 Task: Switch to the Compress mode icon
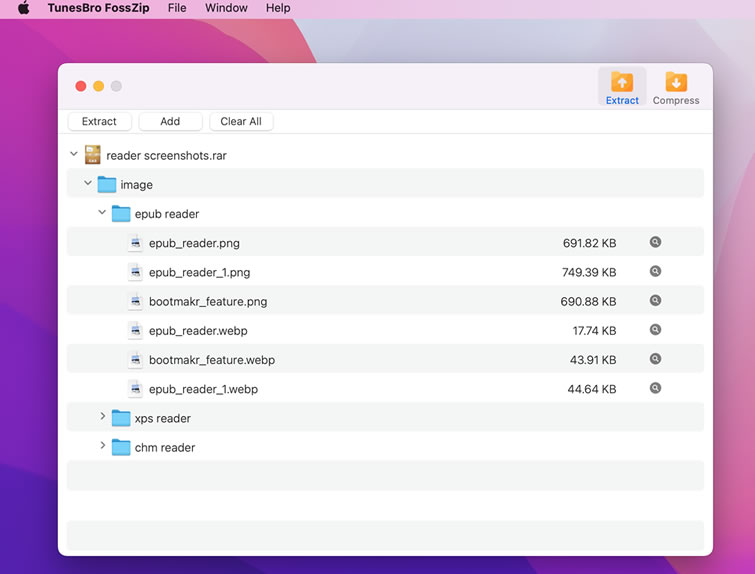(x=676, y=87)
